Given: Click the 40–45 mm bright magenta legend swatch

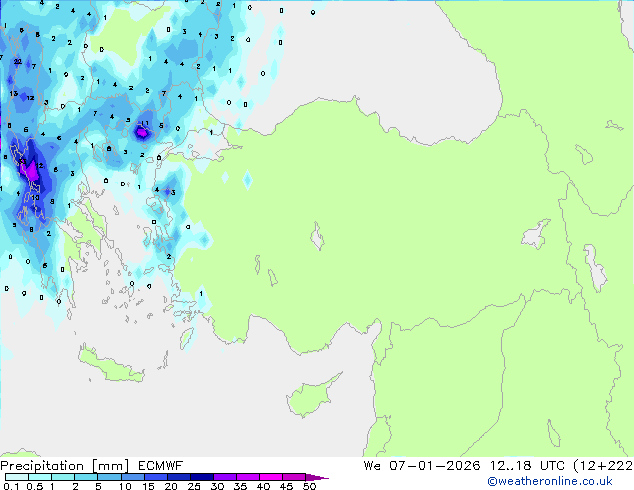Looking at the screenshot, I should [271, 477].
